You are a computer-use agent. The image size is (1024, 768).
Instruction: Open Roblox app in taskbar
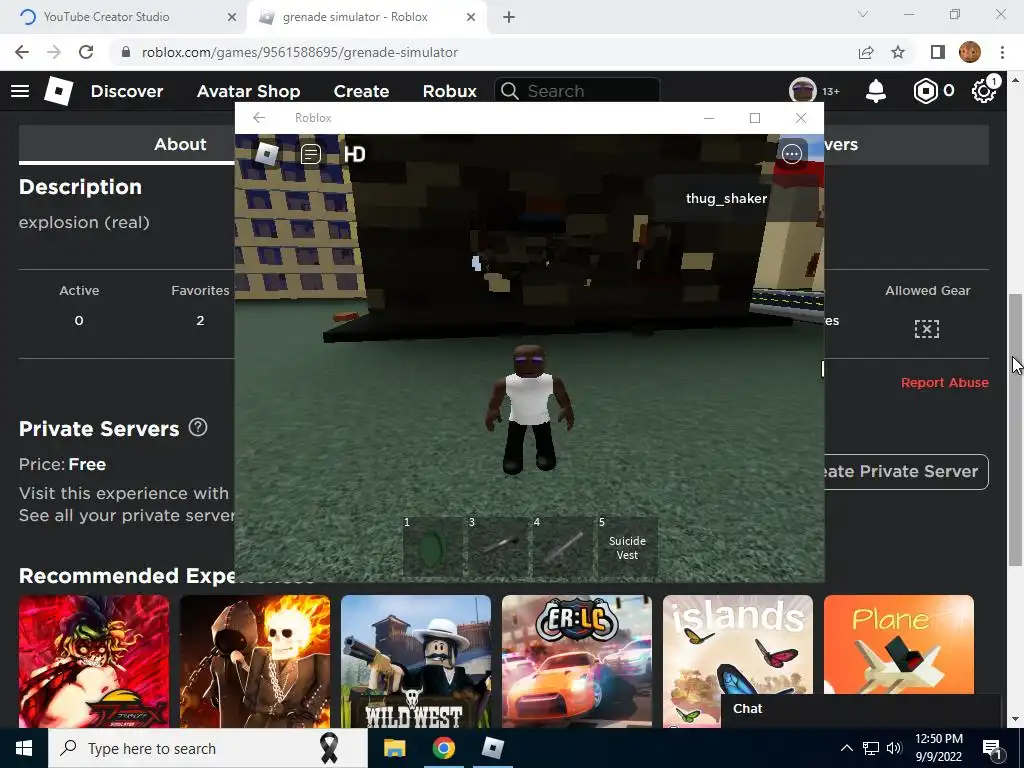[492, 748]
